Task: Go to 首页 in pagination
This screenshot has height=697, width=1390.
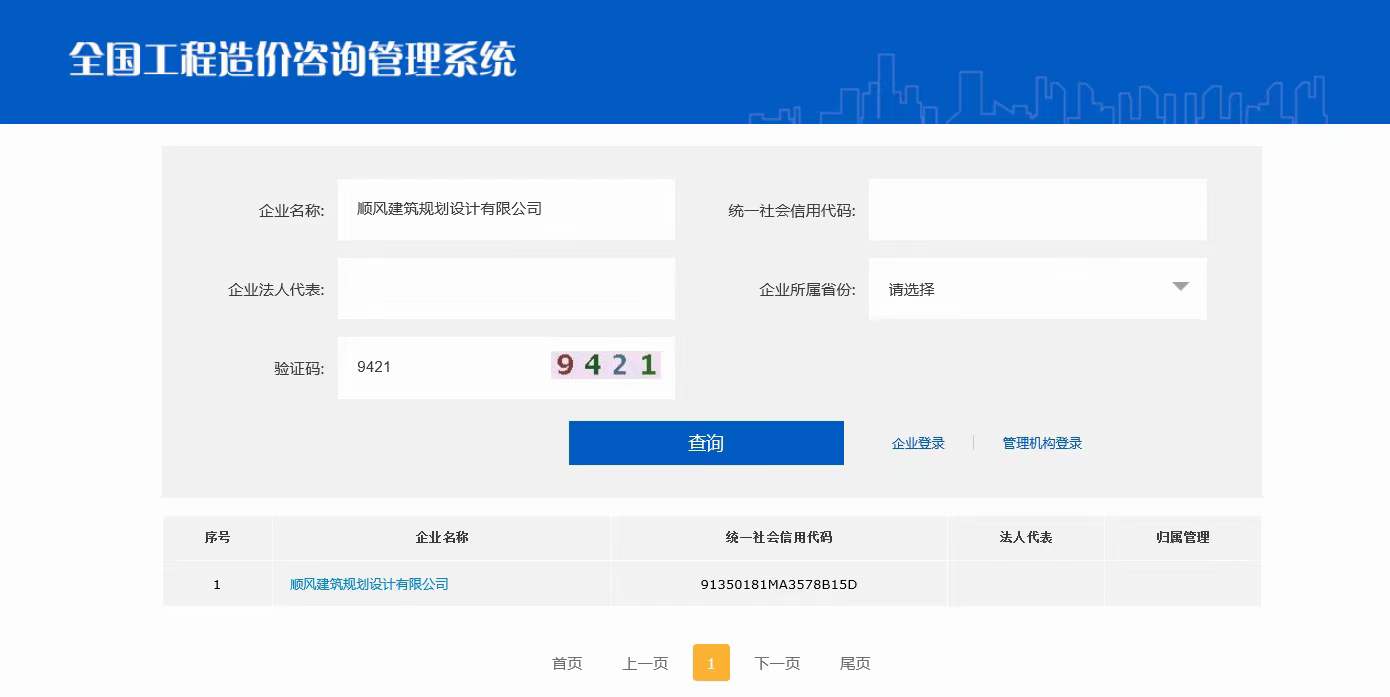Action: tap(567, 663)
